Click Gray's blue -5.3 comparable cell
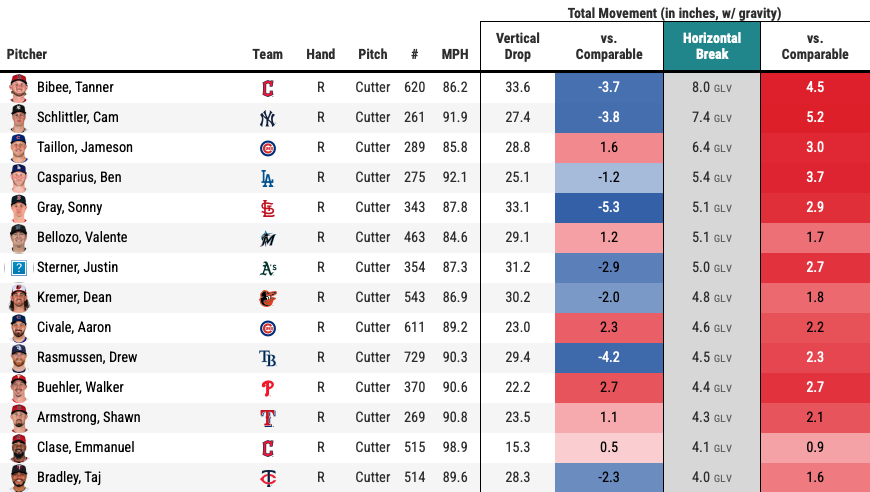Screen dimensions: 870x492 pos(609,208)
